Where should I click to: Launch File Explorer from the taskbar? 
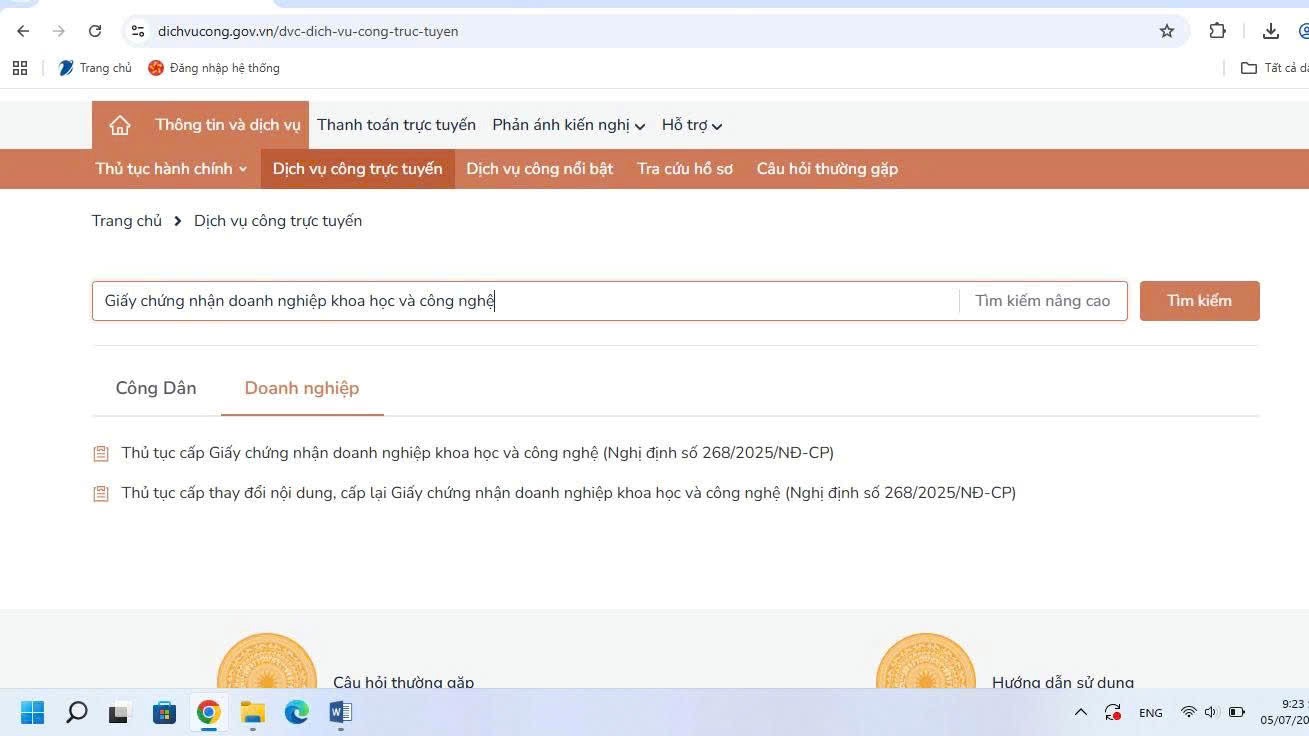tap(252, 712)
